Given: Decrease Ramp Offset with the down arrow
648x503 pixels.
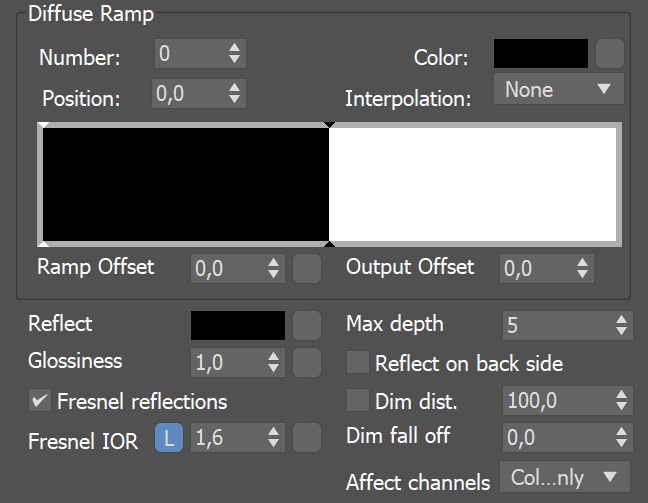Looking at the screenshot, I should tap(273, 274).
